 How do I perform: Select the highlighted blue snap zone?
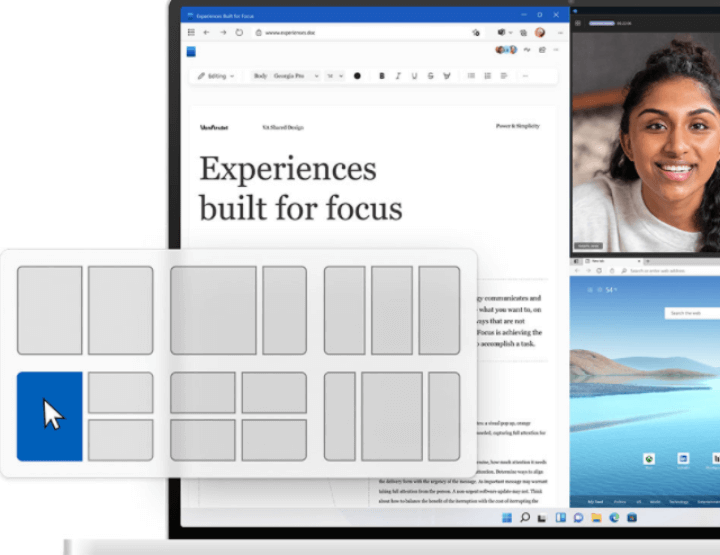pyautogui.click(x=50, y=416)
